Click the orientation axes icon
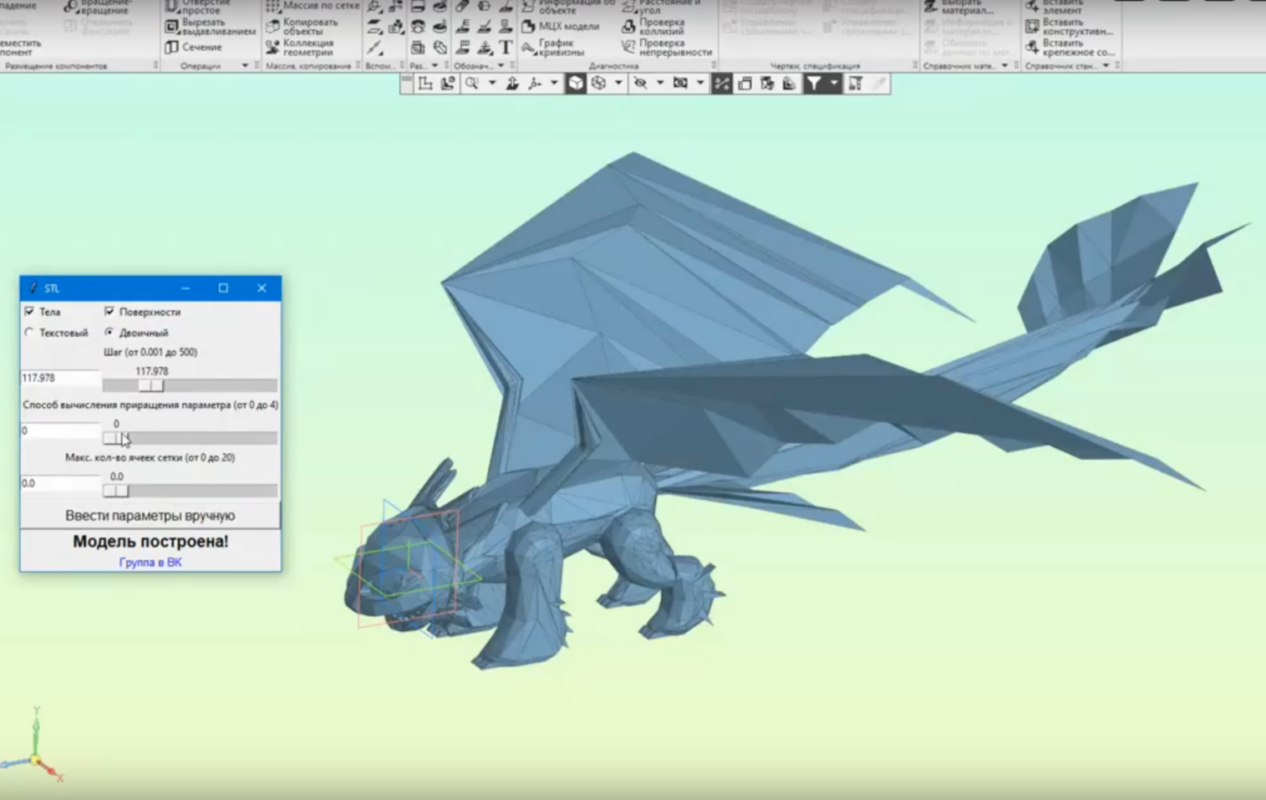1266x800 pixels. pyautogui.click(x=534, y=84)
